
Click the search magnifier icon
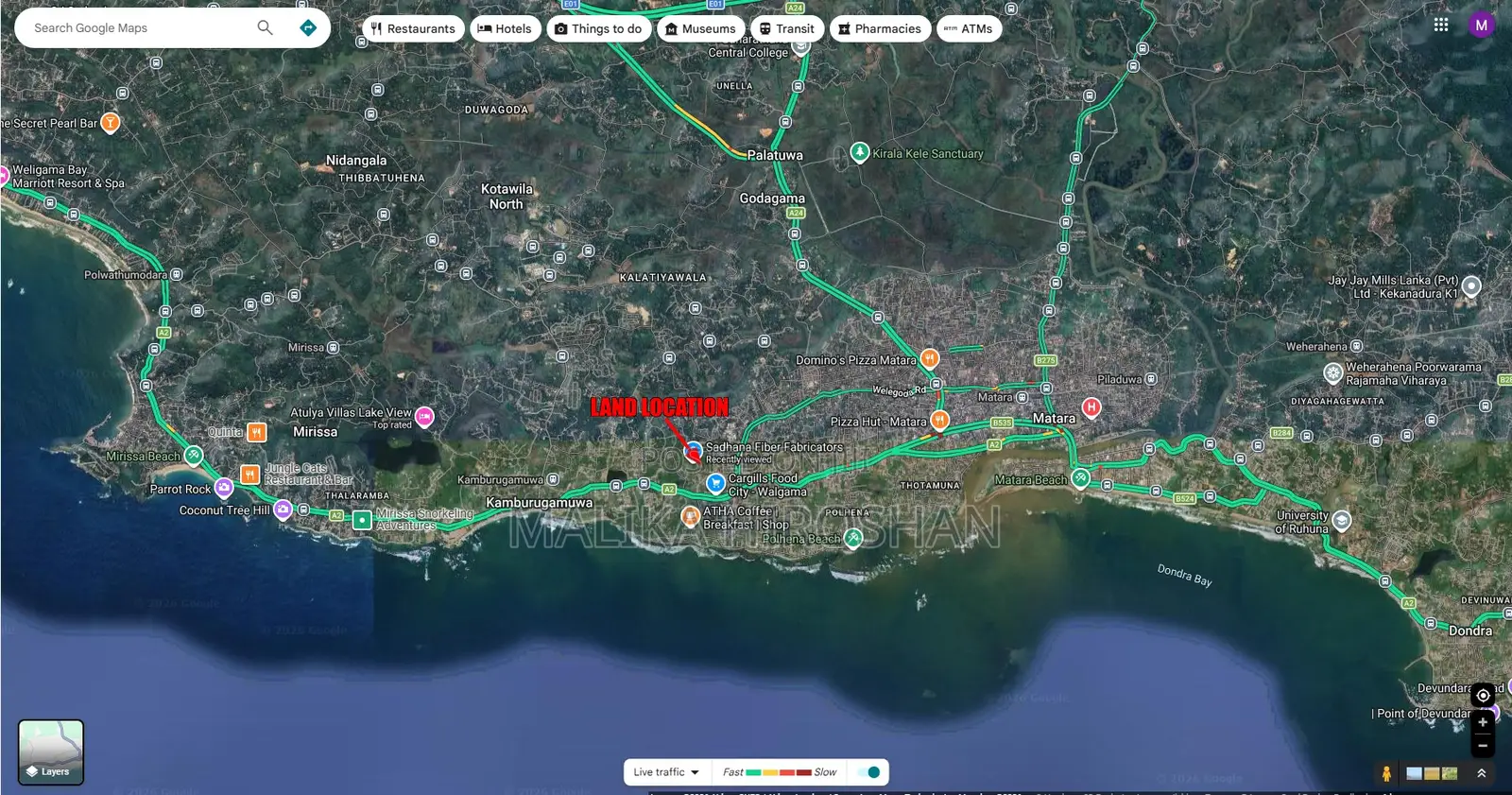point(265,27)
